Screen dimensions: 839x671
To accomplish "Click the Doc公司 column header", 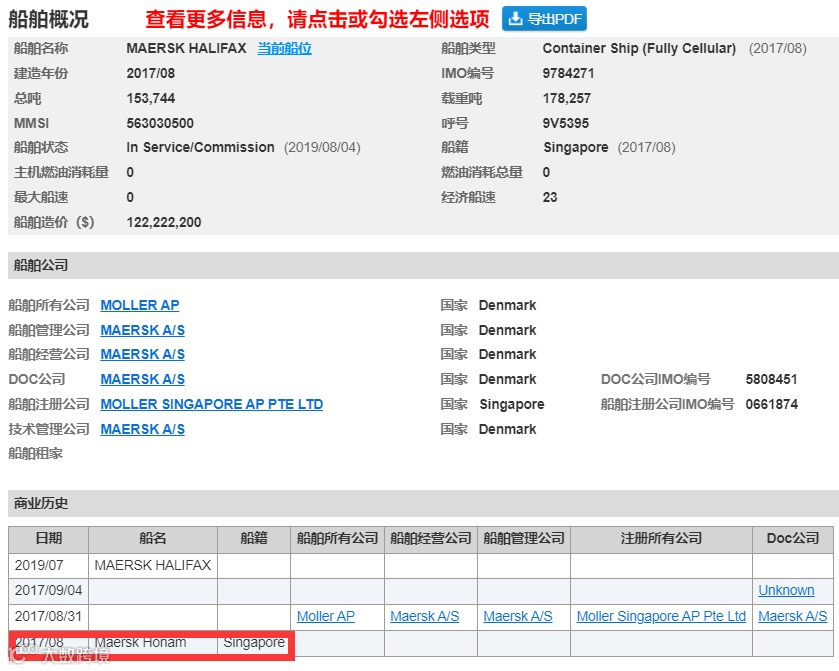I will coord(792,539).
